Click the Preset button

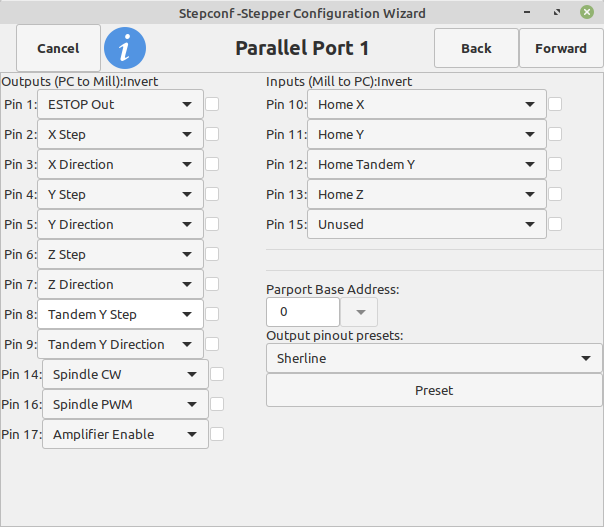pos(434,390)
